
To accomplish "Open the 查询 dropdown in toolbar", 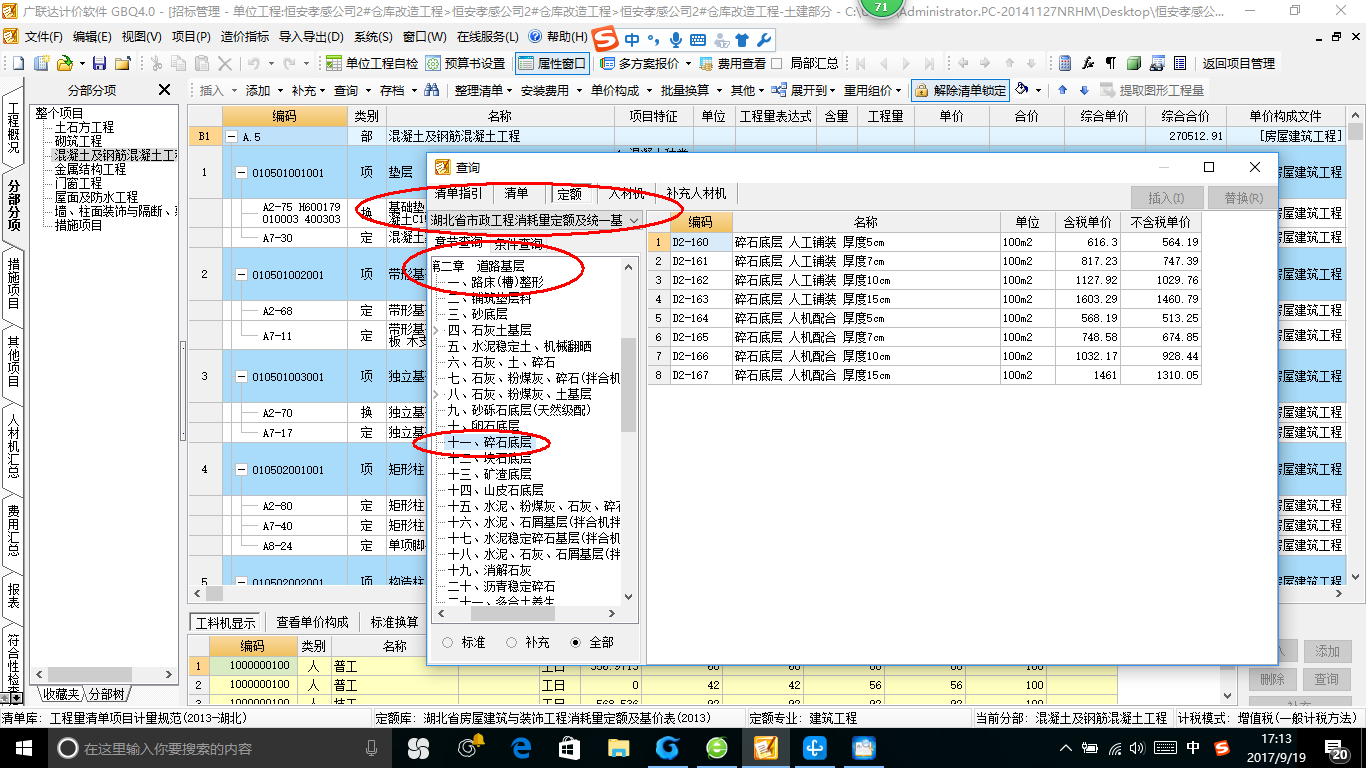I will (x=351, y=90).
